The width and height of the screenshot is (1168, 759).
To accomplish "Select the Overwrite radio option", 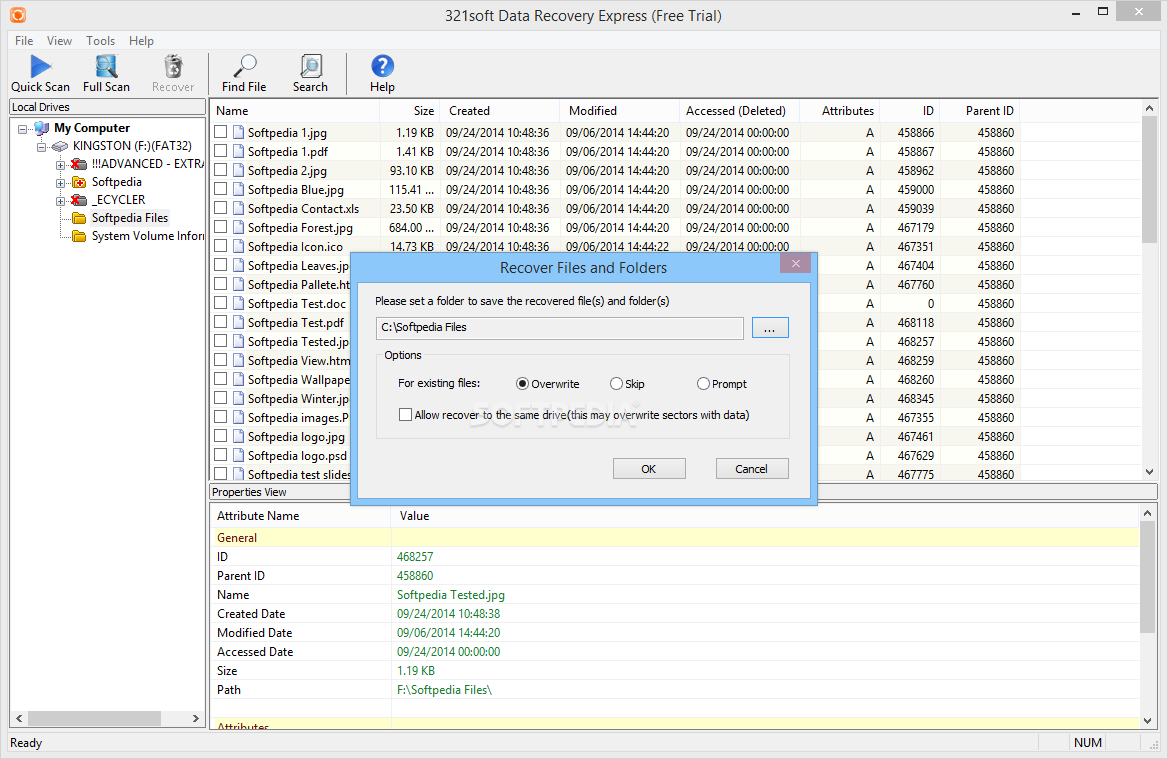I will [522, 384].
